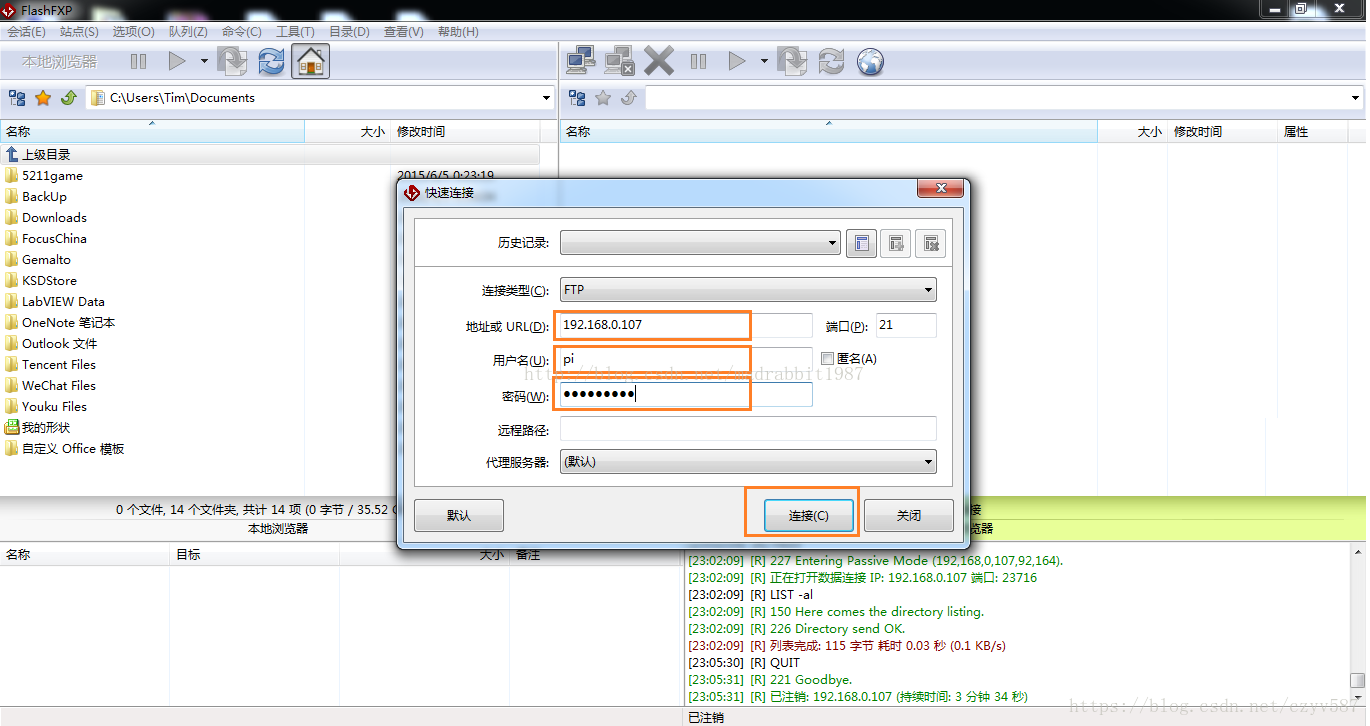Refresh the local browser pane

click(271, 62)
